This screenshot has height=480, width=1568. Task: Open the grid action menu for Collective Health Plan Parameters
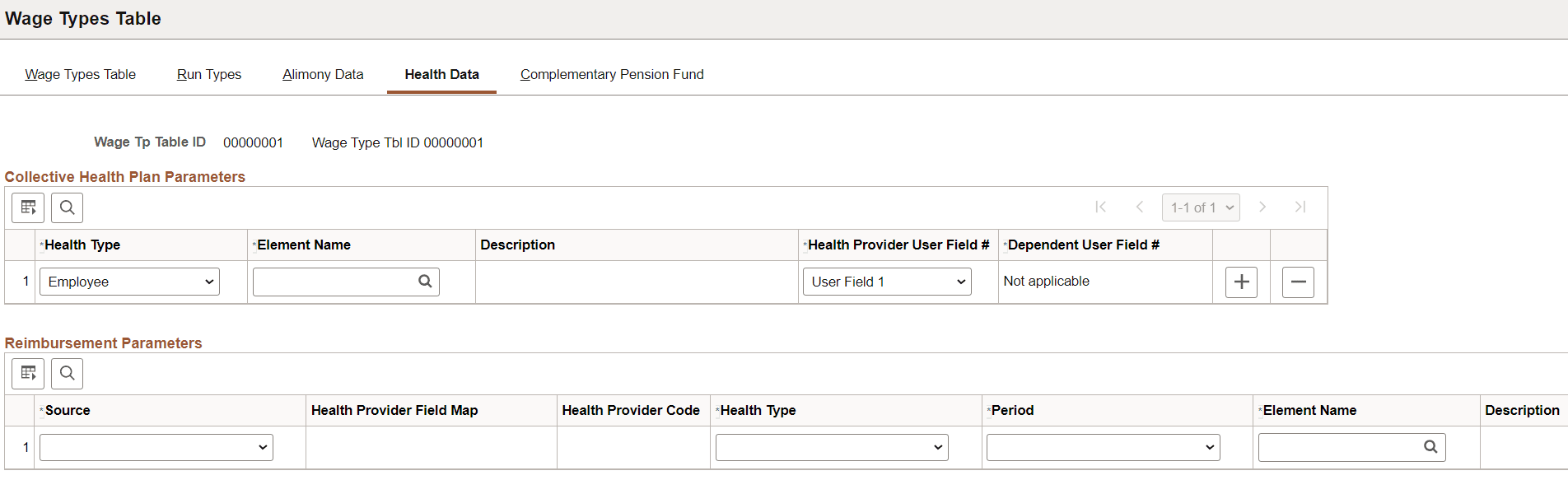point(27,207)
